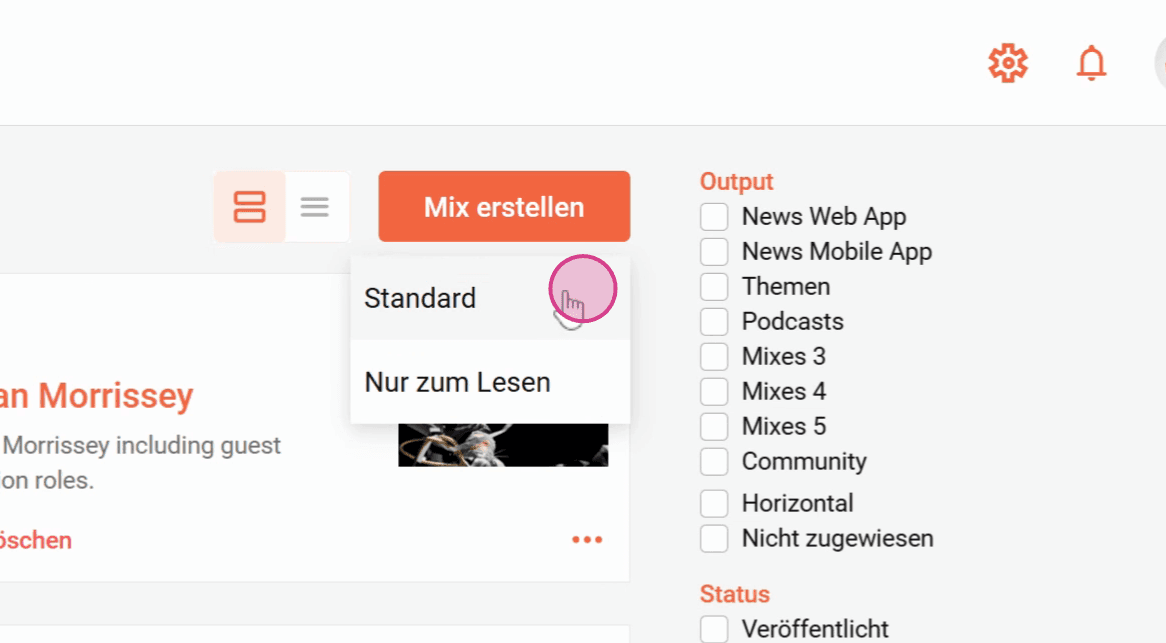This screenshot has width=1166, height=643.
Task: Select the Mixes 3 checkbox
Action: coord(714,357)
